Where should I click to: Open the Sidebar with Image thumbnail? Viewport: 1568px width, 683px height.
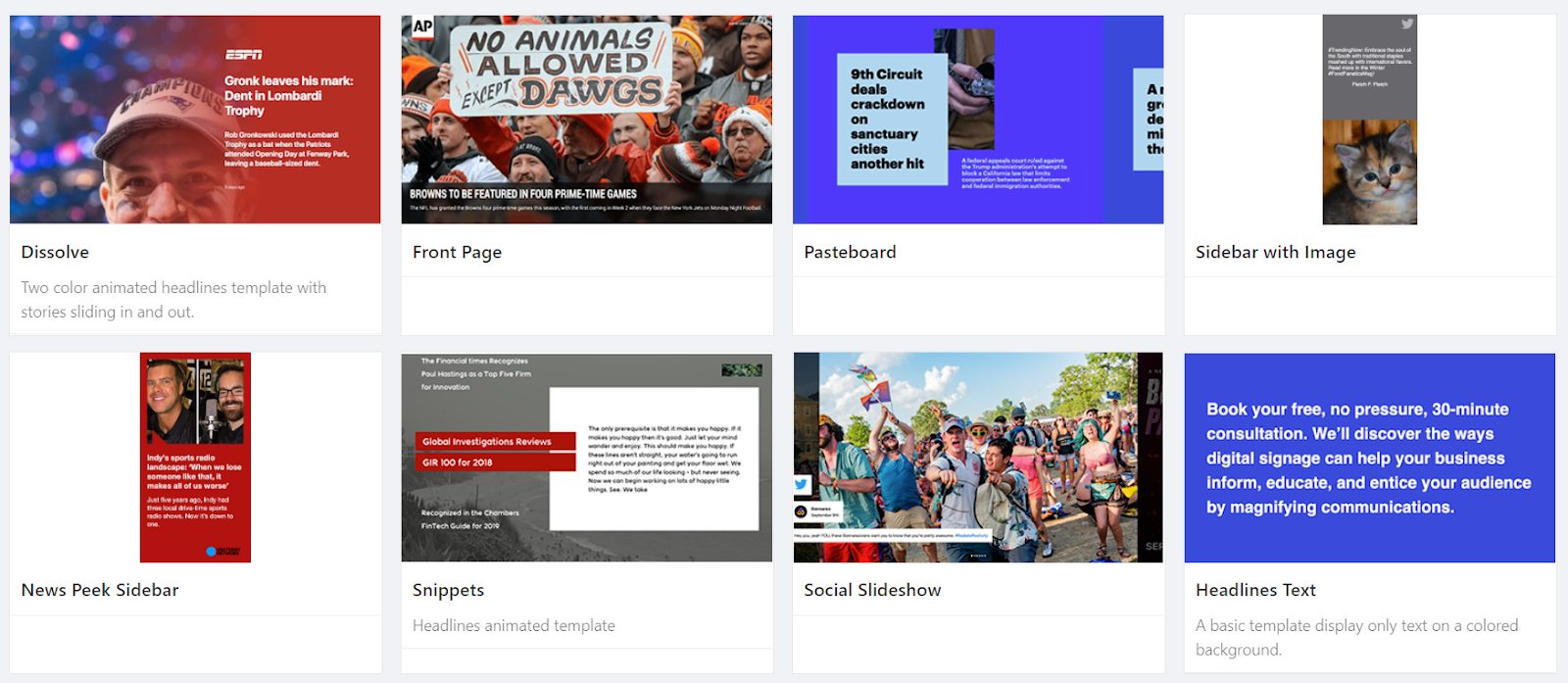[1370, 120]
